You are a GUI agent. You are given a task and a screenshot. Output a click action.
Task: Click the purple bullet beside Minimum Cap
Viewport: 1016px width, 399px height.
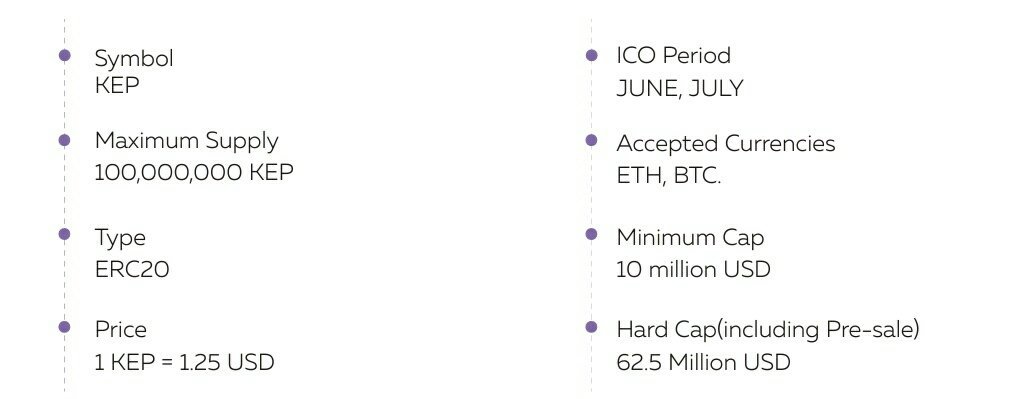tap(592, 234)
